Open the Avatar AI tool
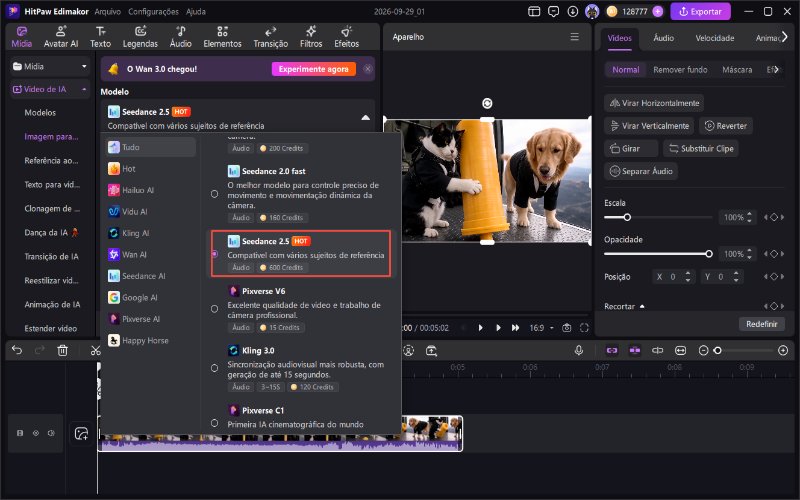The image size is (800, 500). coord(61,37)
